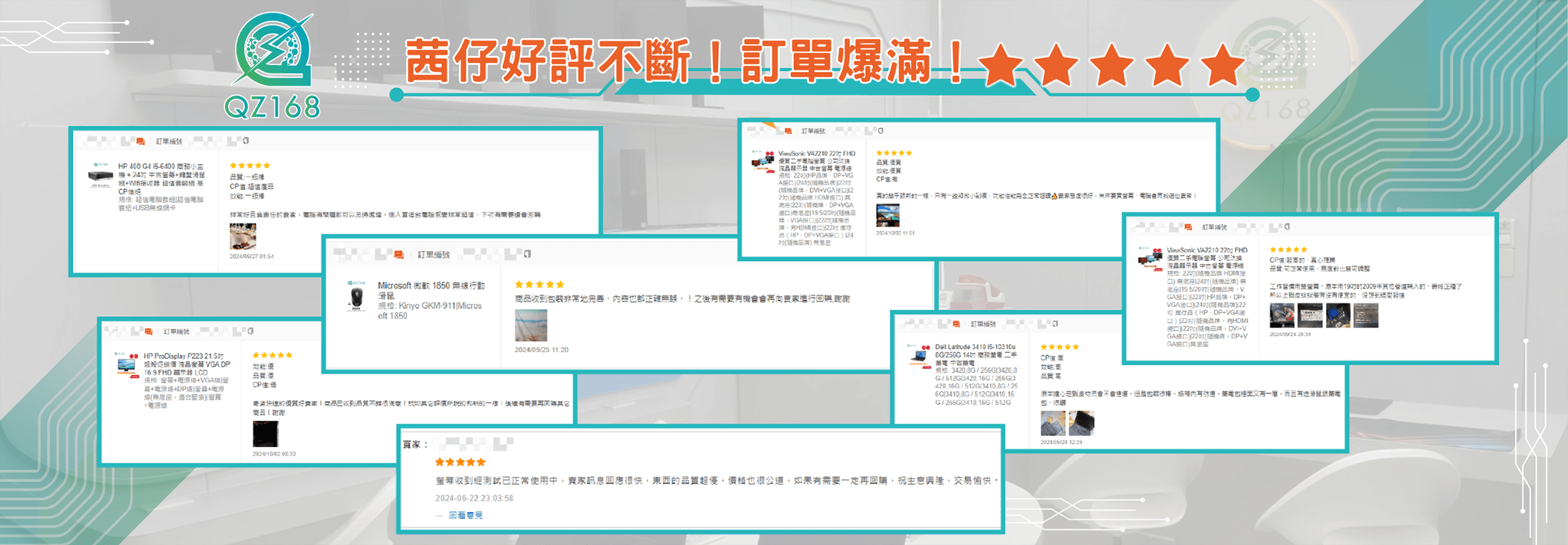Image resolution: width=1568 pixels, height=545 pixels.
Task: Click the chat icon on HP 400 G4 review
Action: [x=140, y=142]
